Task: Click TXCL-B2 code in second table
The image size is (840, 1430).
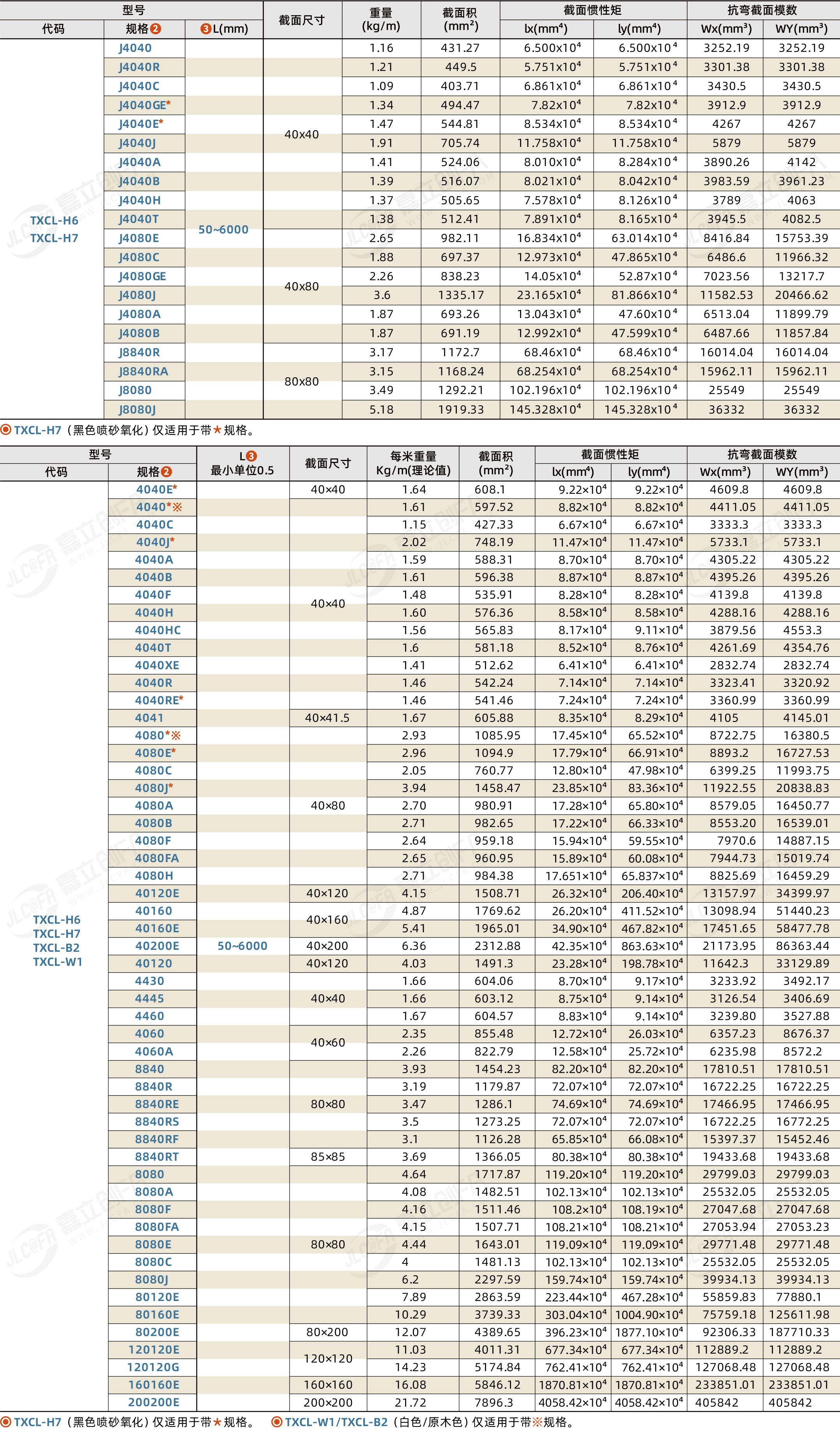Action: 56,947
